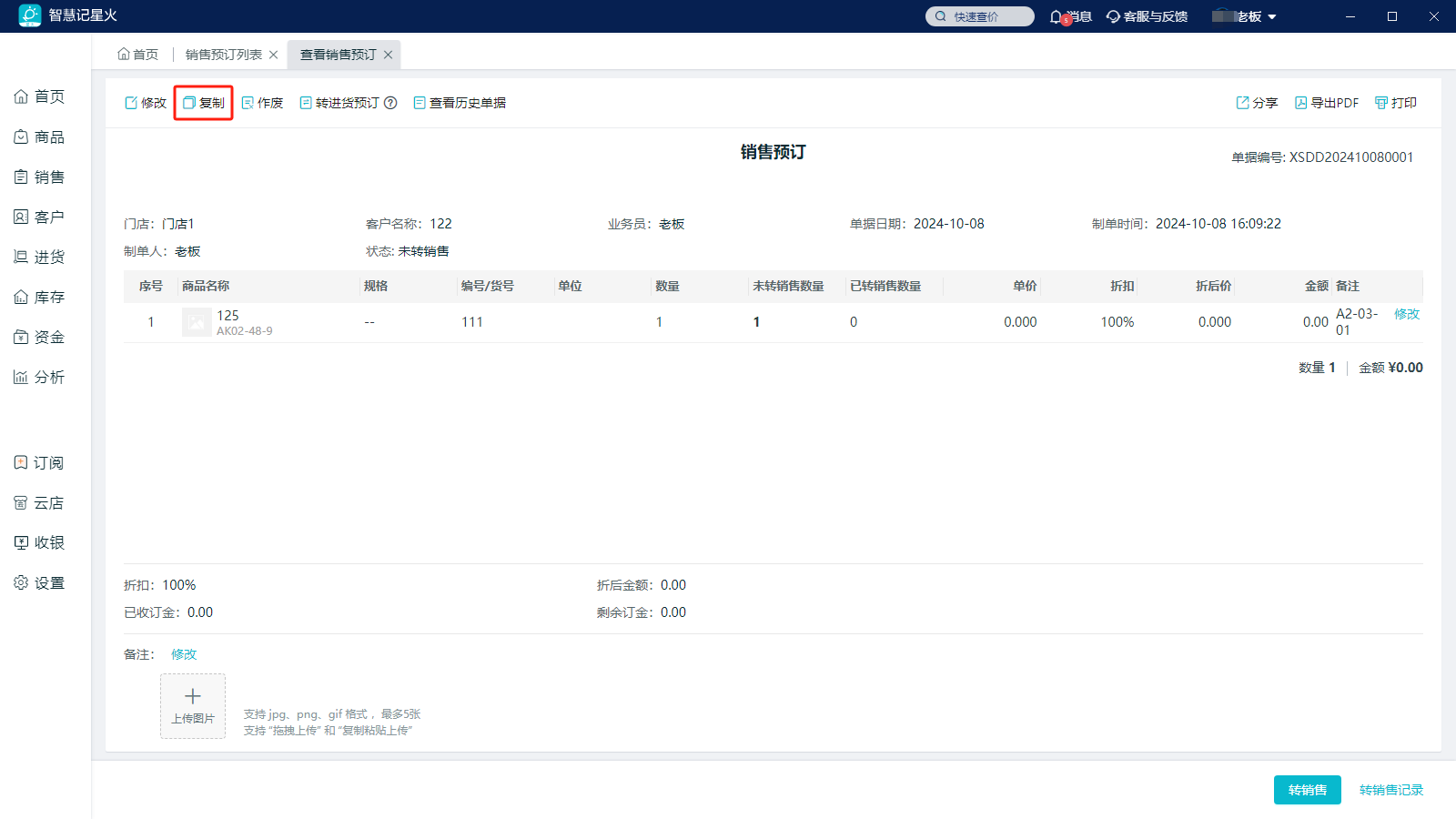Click 分享 to share the order

(x=1257, y=103)
